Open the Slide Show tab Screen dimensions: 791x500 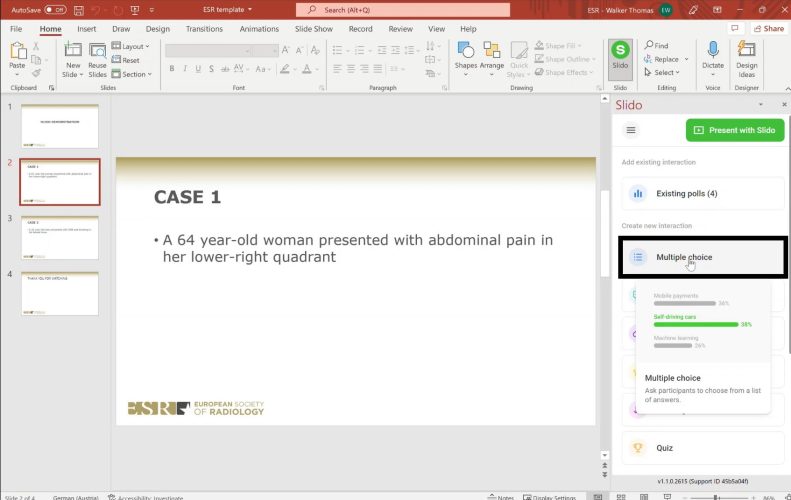click(310, 29)
